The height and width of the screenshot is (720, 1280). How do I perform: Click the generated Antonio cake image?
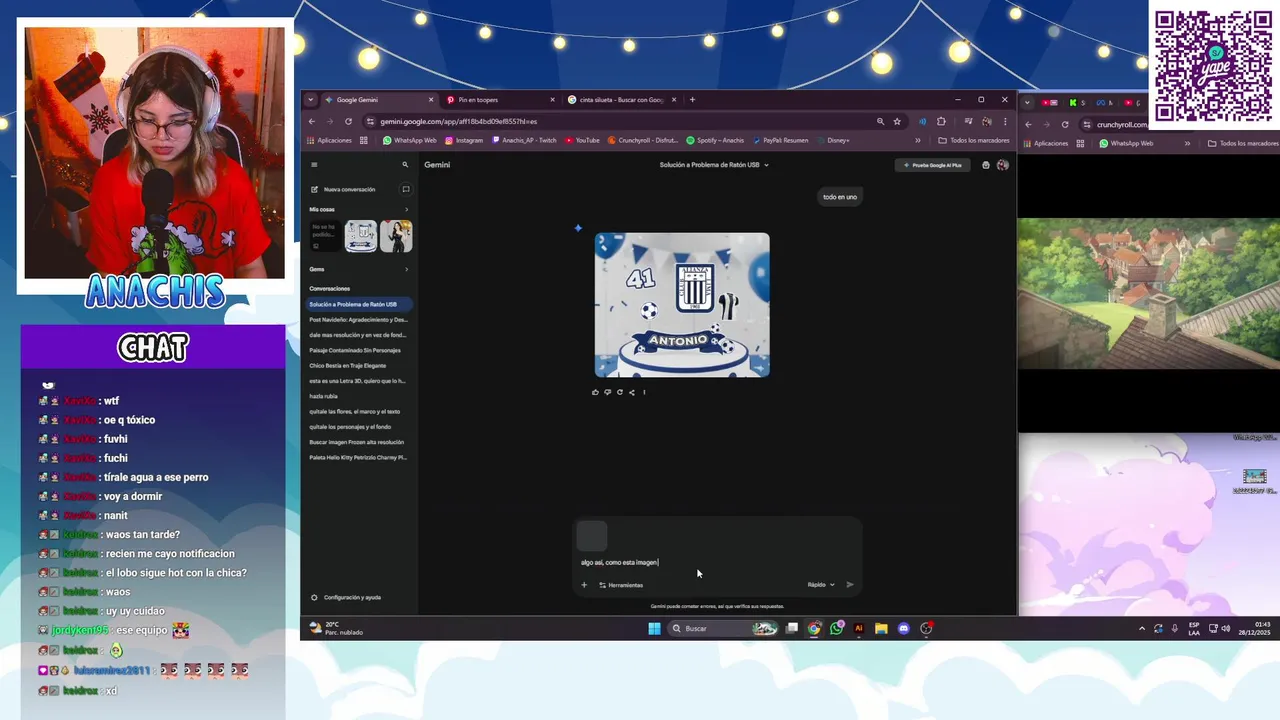tap(682, 305)
